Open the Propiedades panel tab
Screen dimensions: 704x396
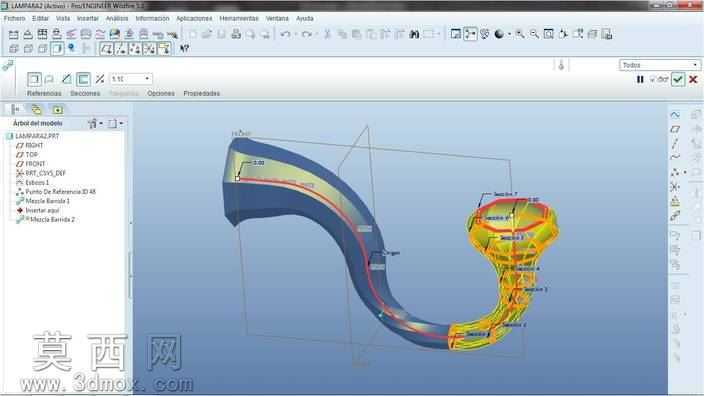202,93
